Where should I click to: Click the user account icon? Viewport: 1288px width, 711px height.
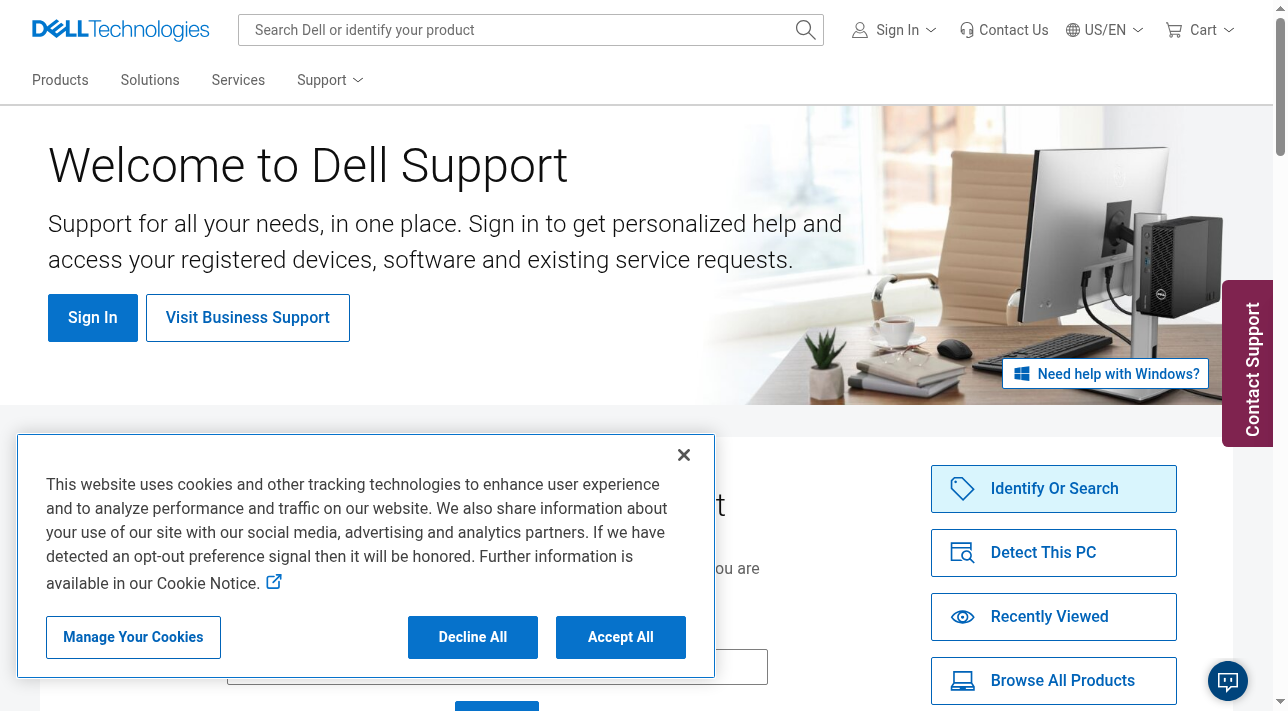click(860, 30)
